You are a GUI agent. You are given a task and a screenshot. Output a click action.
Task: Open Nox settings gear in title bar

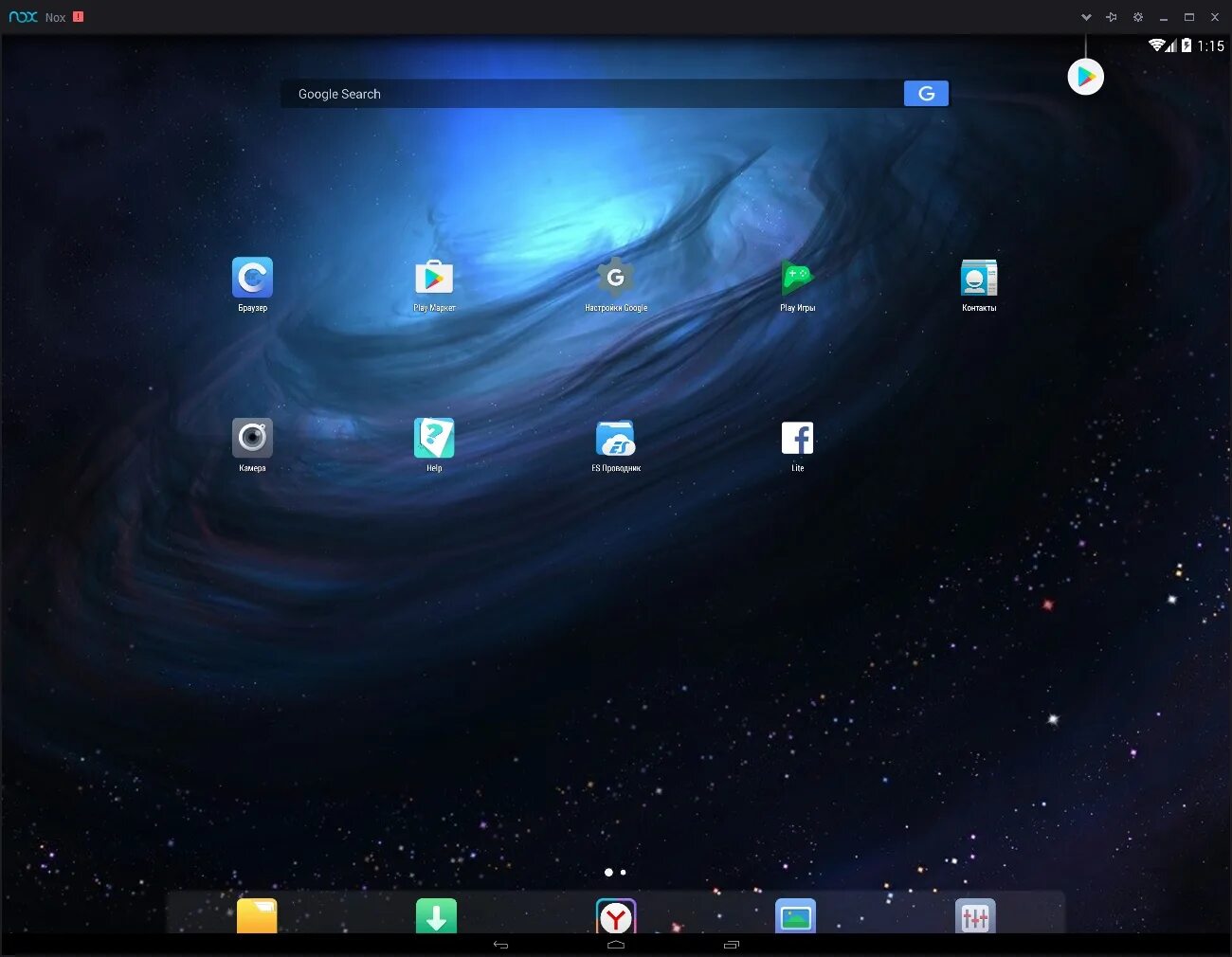(x=1137, y=17)
